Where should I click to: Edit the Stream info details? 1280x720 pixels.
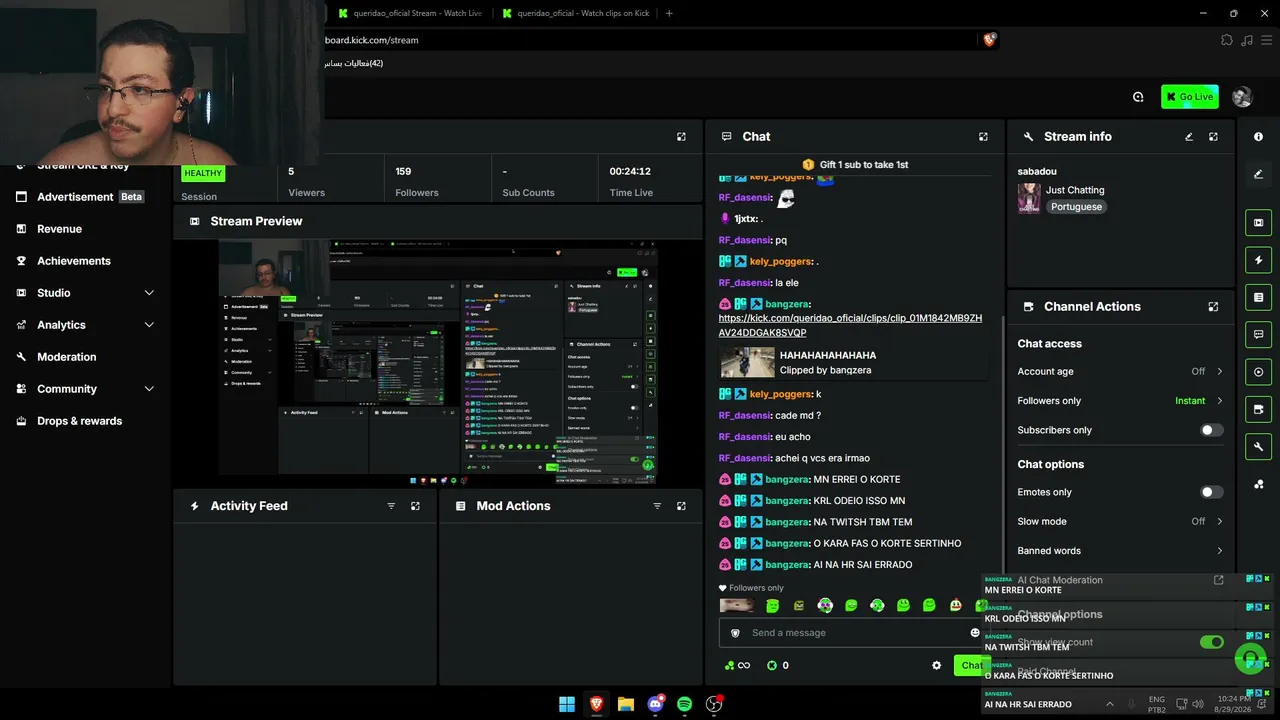coord(1189,137)
